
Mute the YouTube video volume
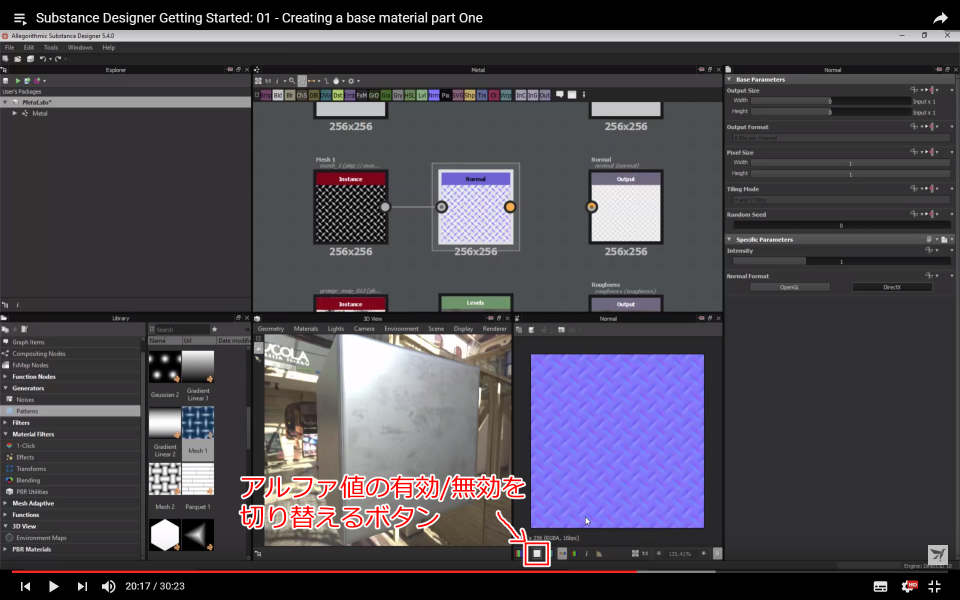(x=108, y=587)
